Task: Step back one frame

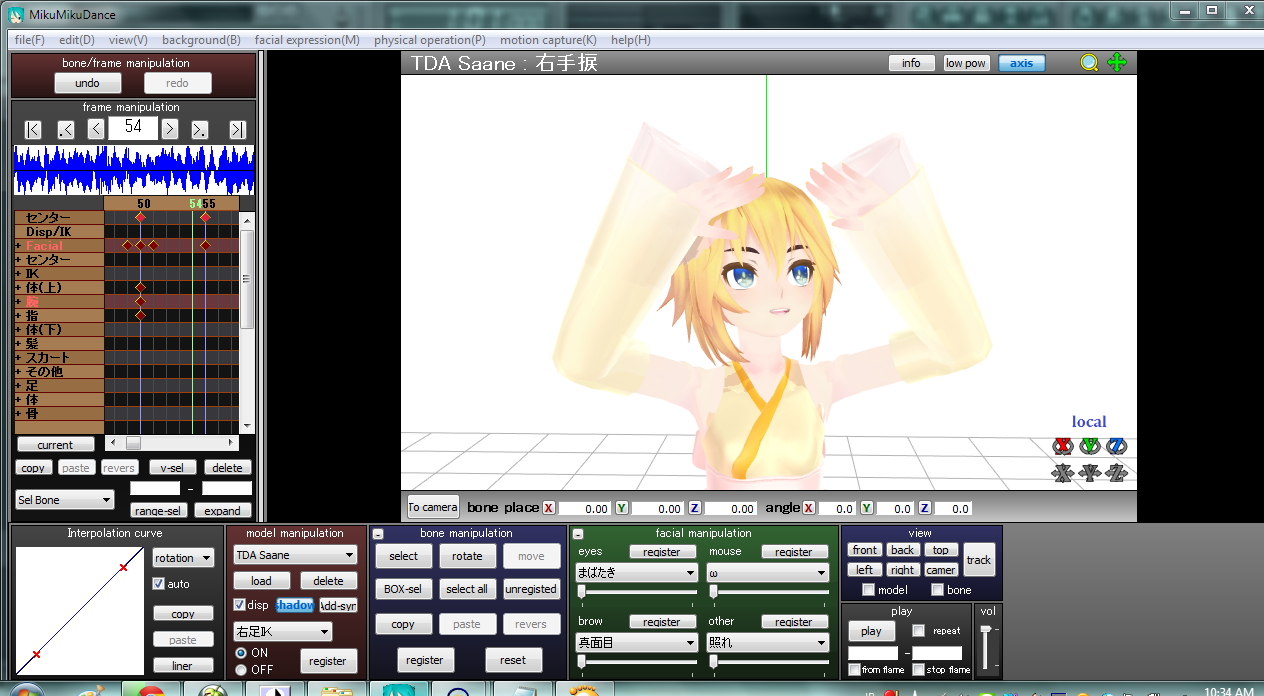Action: pyautogui.click(x=96, y=129)
